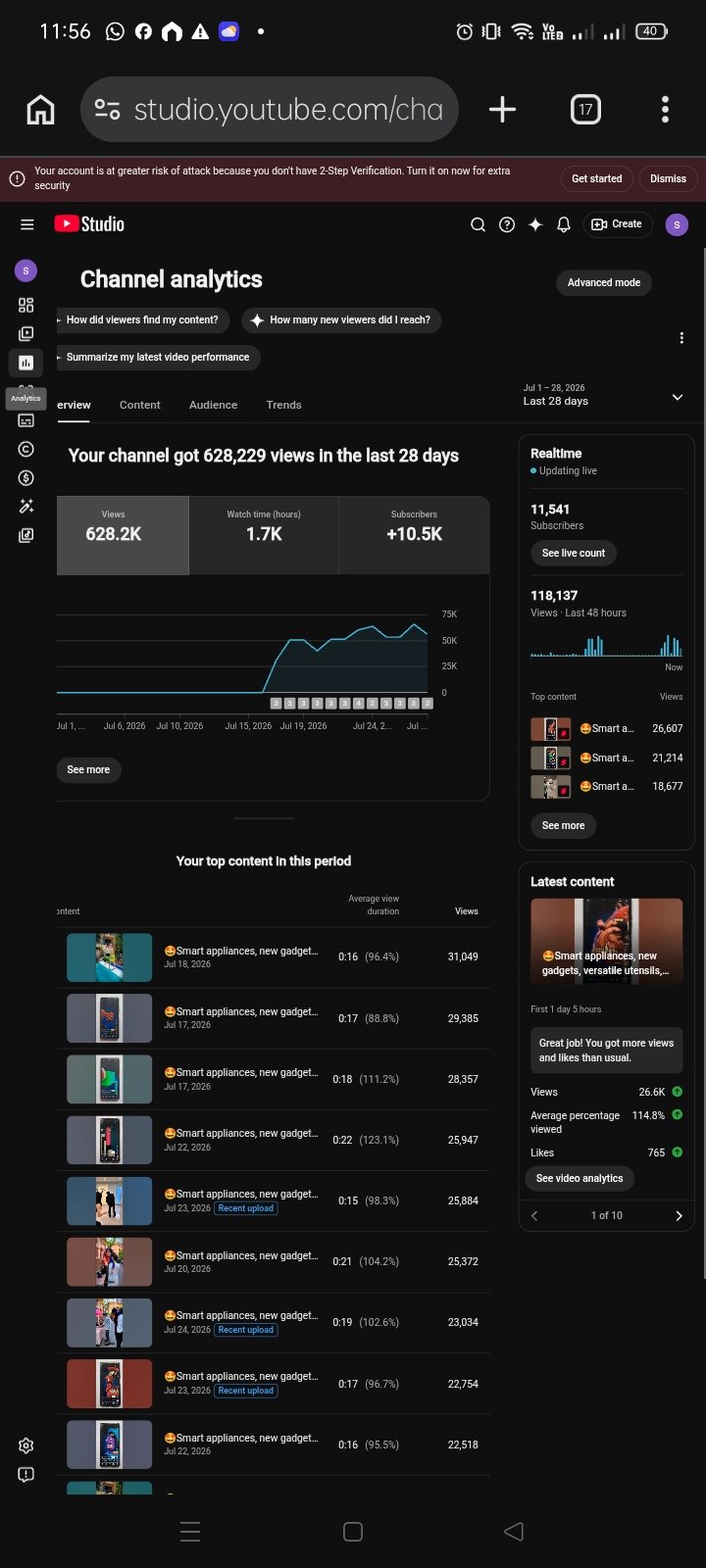Open the account avatar in the header
This screenshot has height=1568, width=706.
click(677, 224)
